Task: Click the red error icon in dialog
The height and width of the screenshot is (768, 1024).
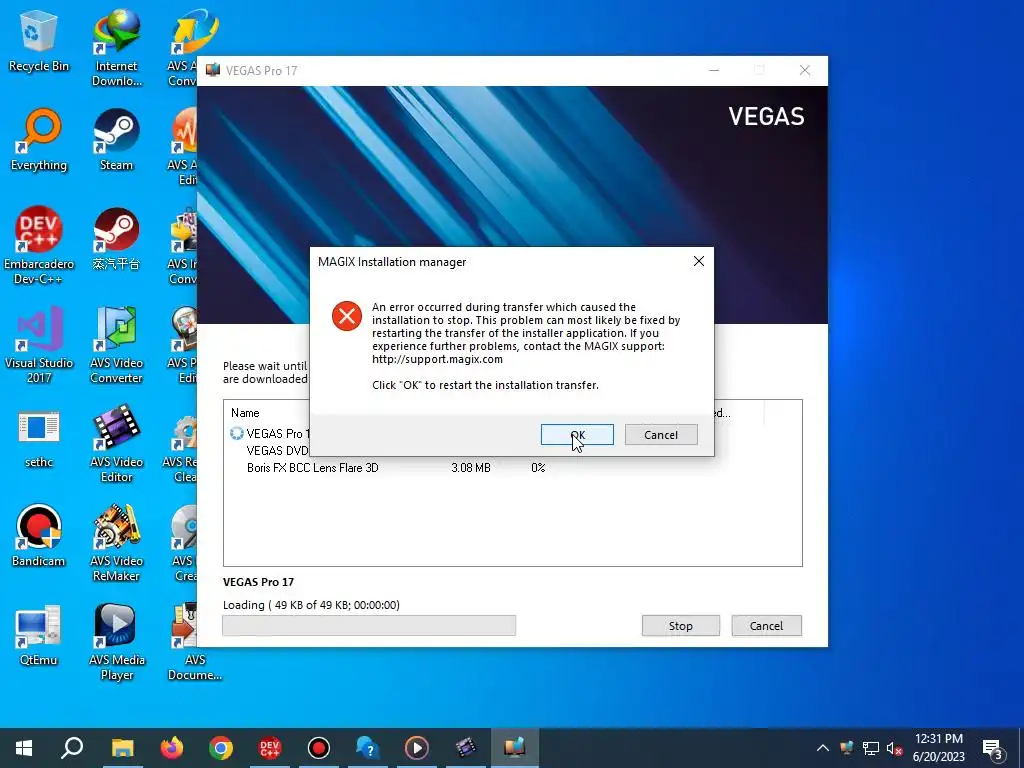Action: point(347,316)
